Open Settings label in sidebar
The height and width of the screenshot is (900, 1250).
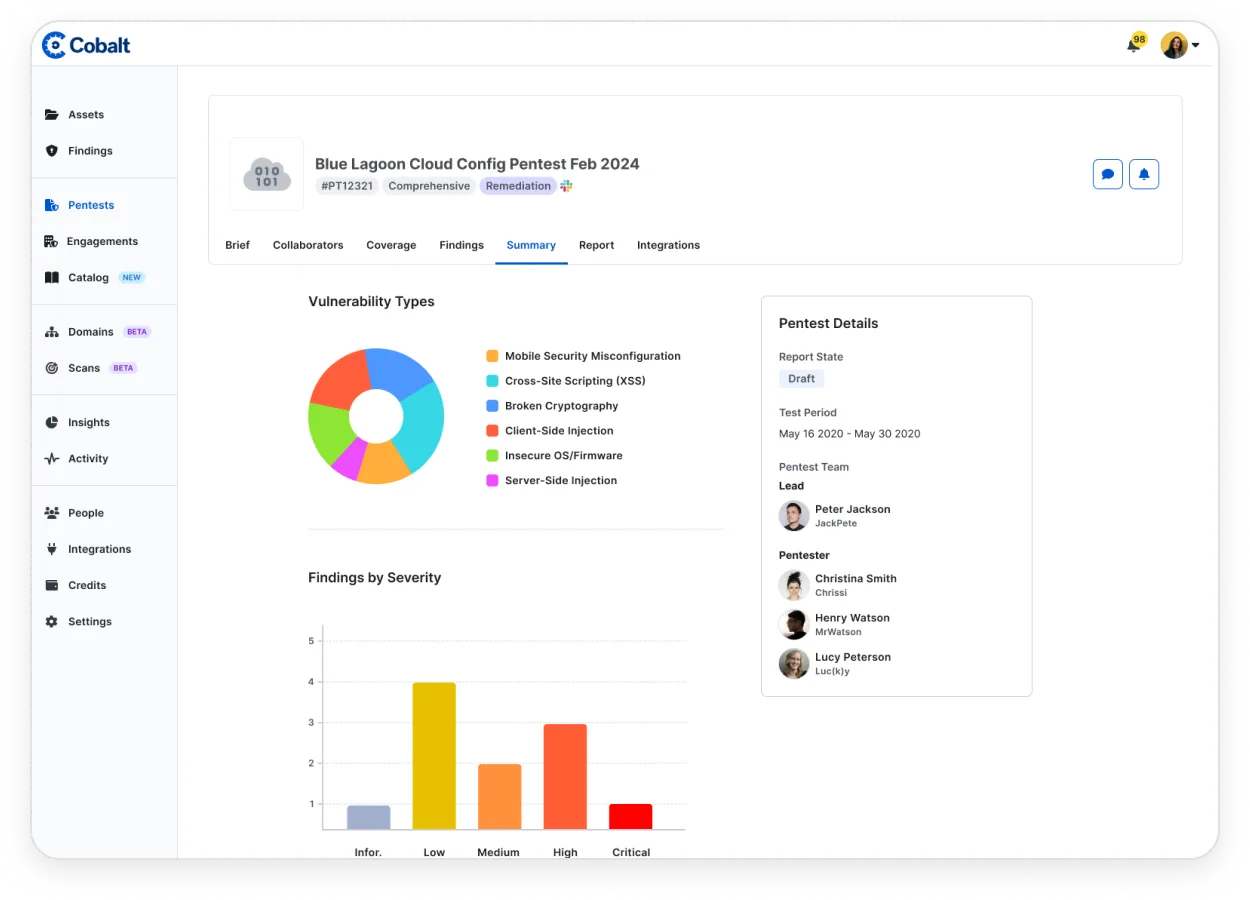point(90,622)
